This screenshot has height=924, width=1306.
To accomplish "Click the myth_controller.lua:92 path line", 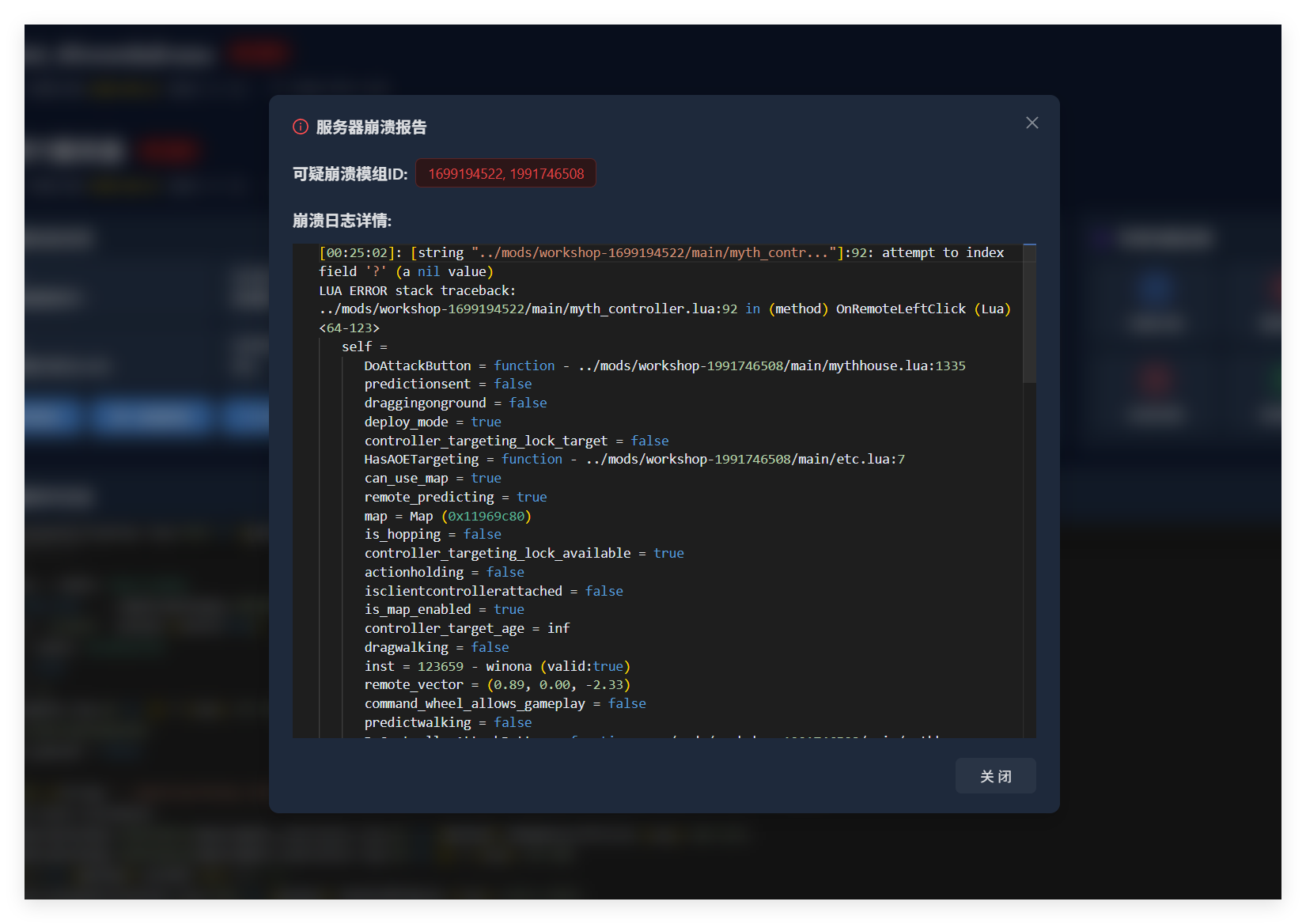I will 528,309.
